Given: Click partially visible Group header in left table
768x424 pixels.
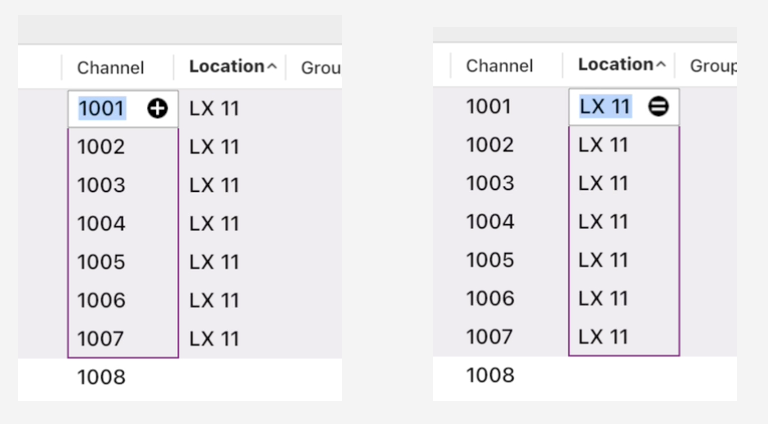Looking at the screenshot, I should (321, 69).
